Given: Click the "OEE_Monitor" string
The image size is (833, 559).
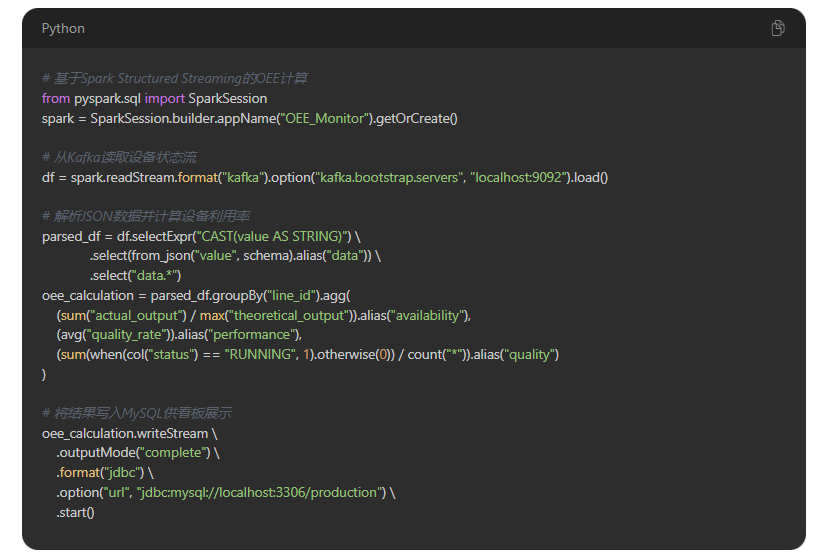Looking at the screenshot, I should pyautogui.click(x=326, y=118).
